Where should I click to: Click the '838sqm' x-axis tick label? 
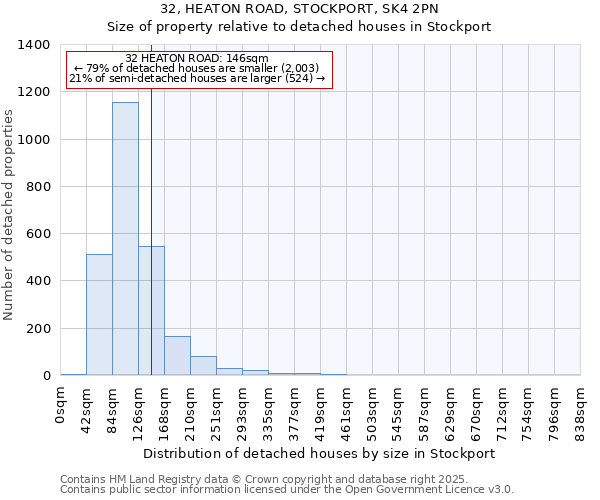(x=580, y=408)
